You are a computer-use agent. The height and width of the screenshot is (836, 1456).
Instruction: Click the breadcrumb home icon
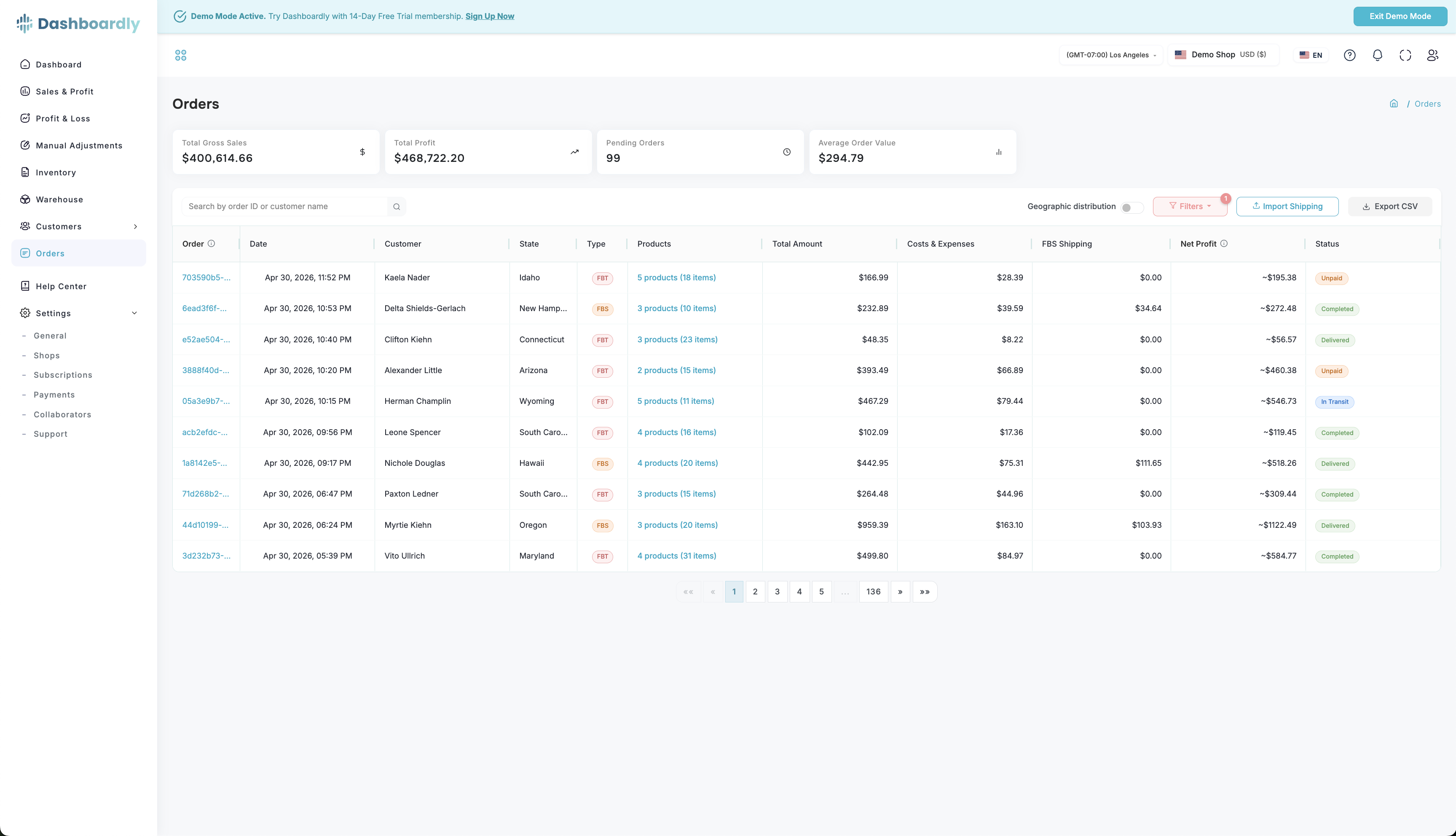[1394, 103]
